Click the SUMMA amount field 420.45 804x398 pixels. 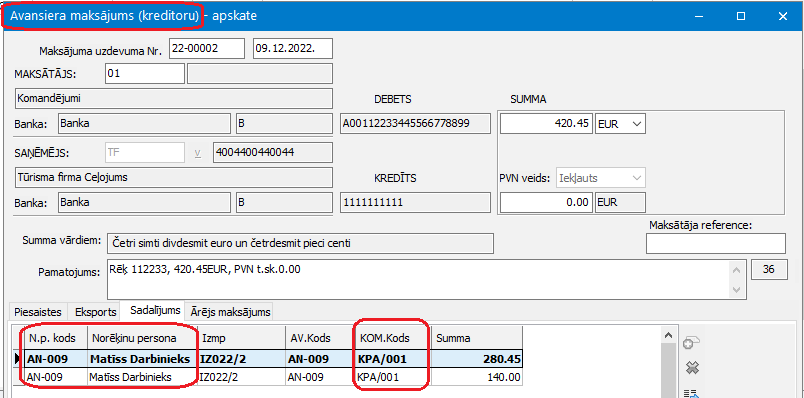pyautogui.click(x=547, y=124)
